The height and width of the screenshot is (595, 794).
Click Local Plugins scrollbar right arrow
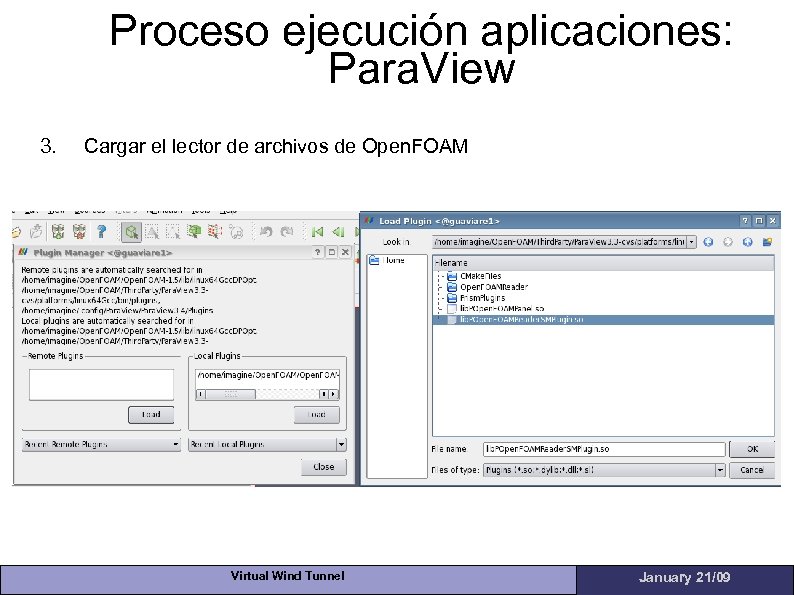coord(334,394)
